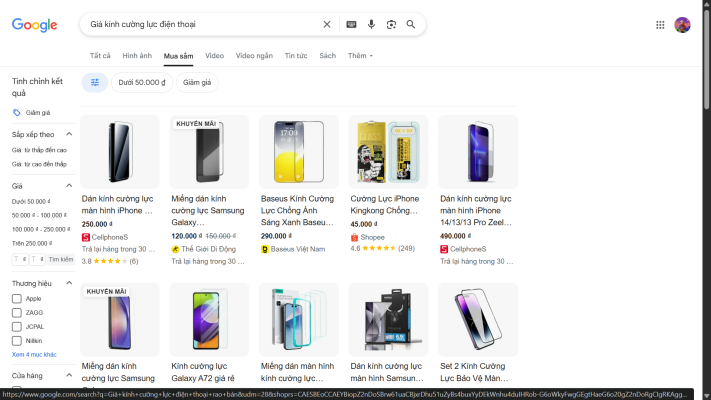
Task: Click Xem 4 mục khác link
Action: [x=34, y=355]
